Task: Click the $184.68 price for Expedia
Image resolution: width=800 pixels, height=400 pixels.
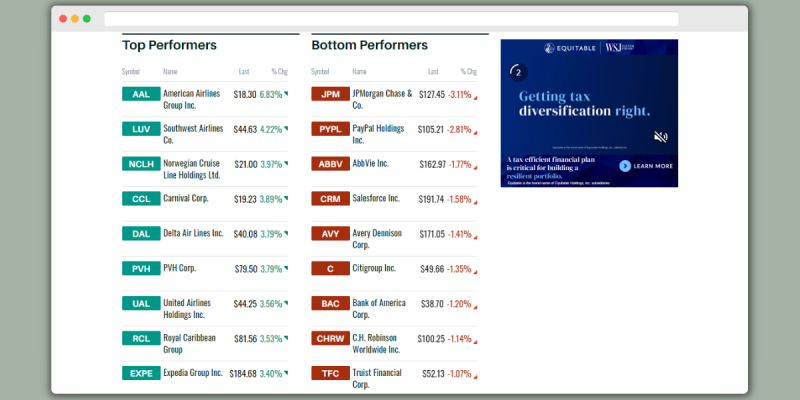Action: (243, 374)
